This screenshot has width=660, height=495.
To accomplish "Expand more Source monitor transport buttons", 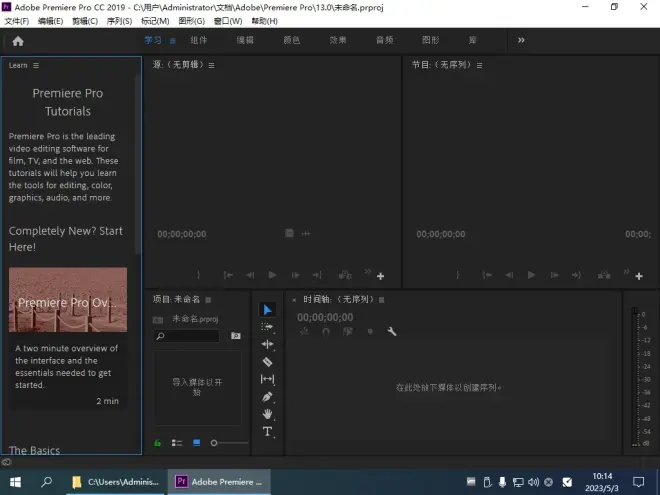I will 368,271.
